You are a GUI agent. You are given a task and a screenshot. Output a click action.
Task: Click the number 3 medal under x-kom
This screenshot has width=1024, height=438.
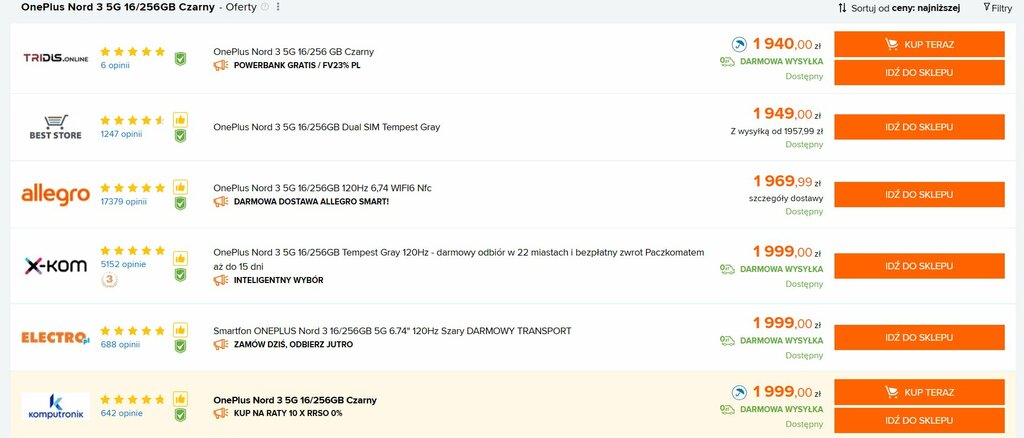click(109, 280)
